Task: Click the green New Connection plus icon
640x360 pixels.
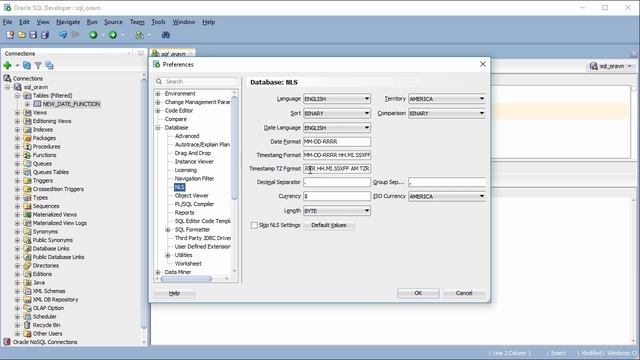Action: click(7, 65)
